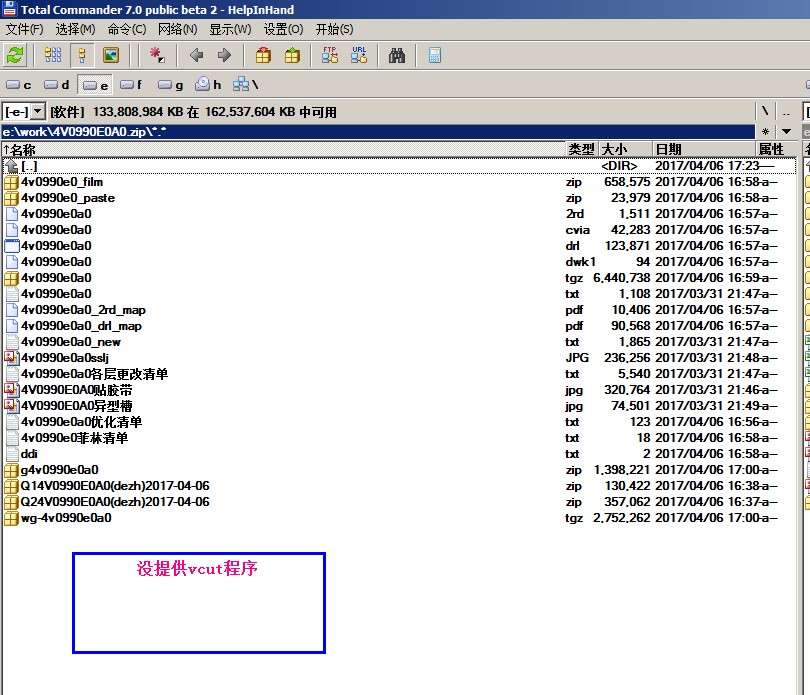Sort by the 类型 column header
The image size is (810, 695).
click(x=582, y=149)
